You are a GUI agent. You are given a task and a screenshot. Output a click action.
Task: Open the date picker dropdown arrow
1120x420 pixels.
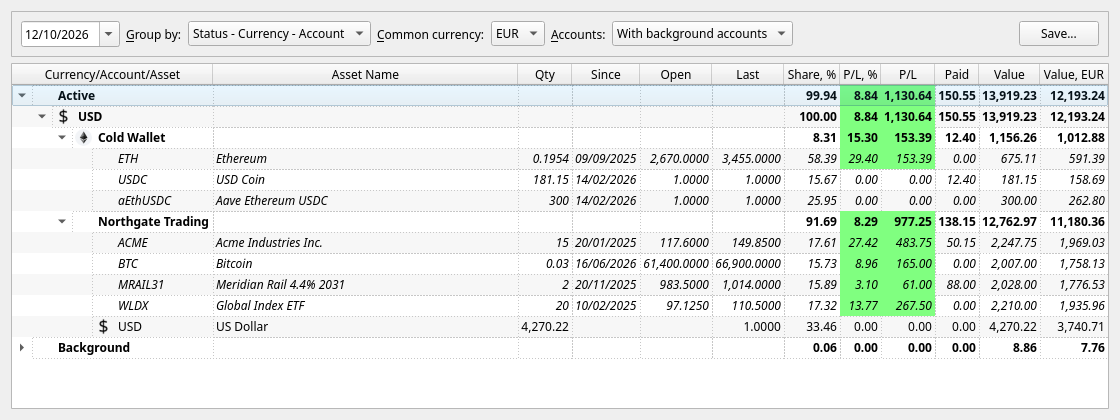[x=109, y=34]
